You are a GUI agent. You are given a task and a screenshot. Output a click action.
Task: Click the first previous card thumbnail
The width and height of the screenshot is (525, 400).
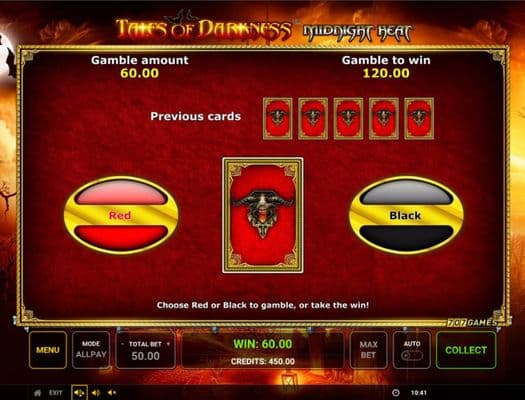[278, 118]
